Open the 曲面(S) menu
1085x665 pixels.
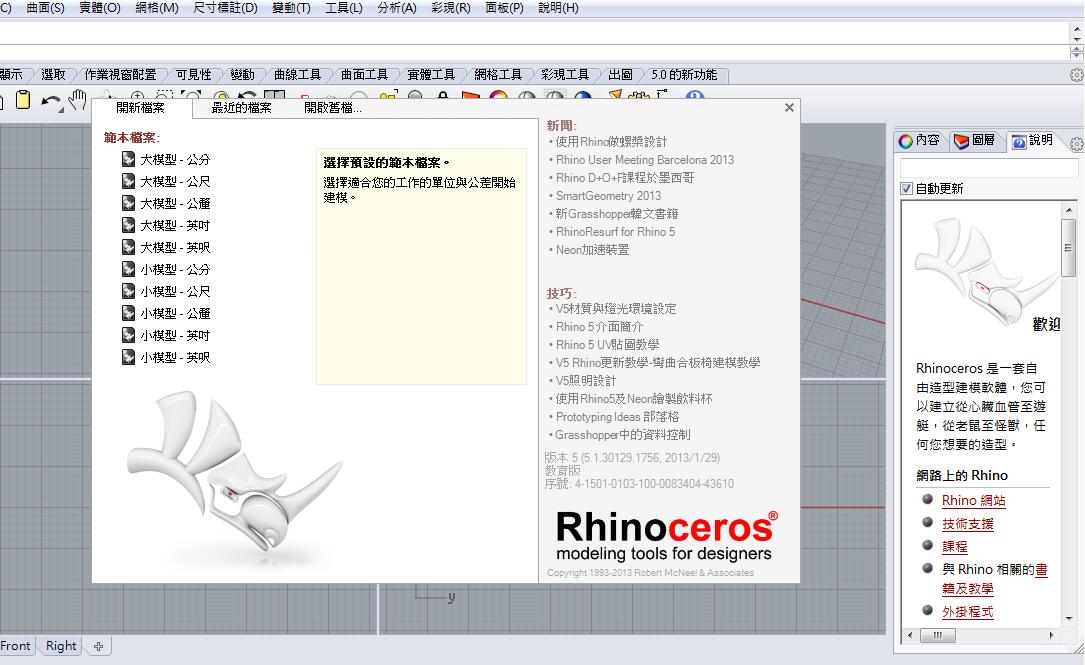pos(45,8)
